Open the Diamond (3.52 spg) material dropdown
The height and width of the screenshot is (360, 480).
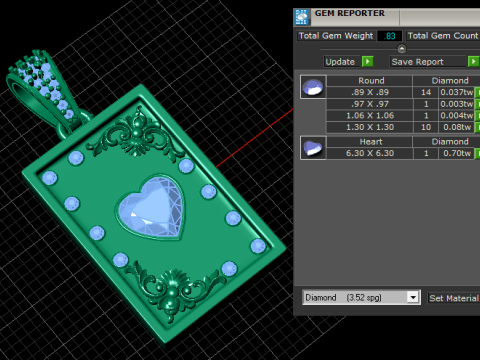(x=413, y=297)
